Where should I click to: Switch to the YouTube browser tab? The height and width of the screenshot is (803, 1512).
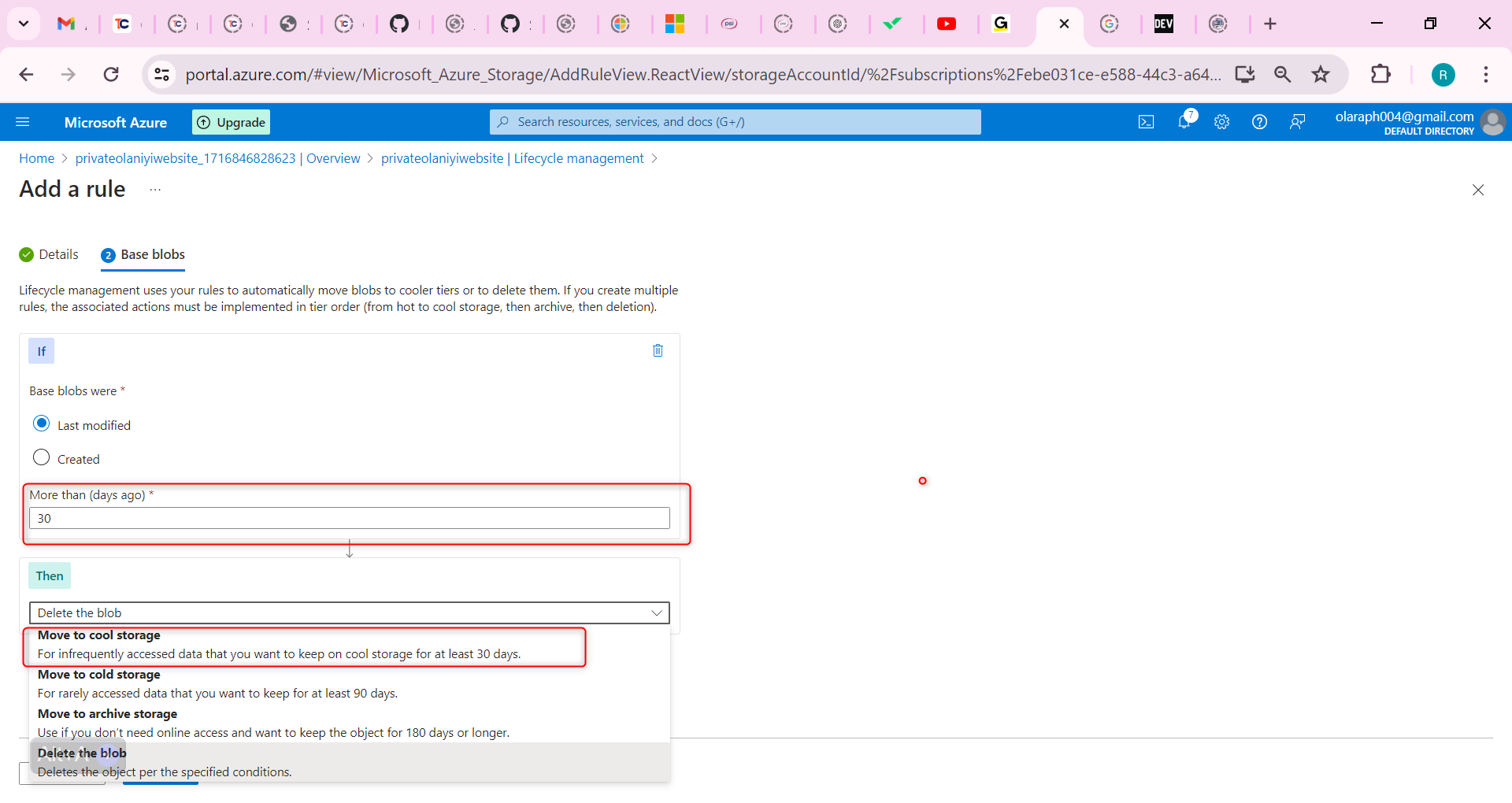click(x=947, y=24)
